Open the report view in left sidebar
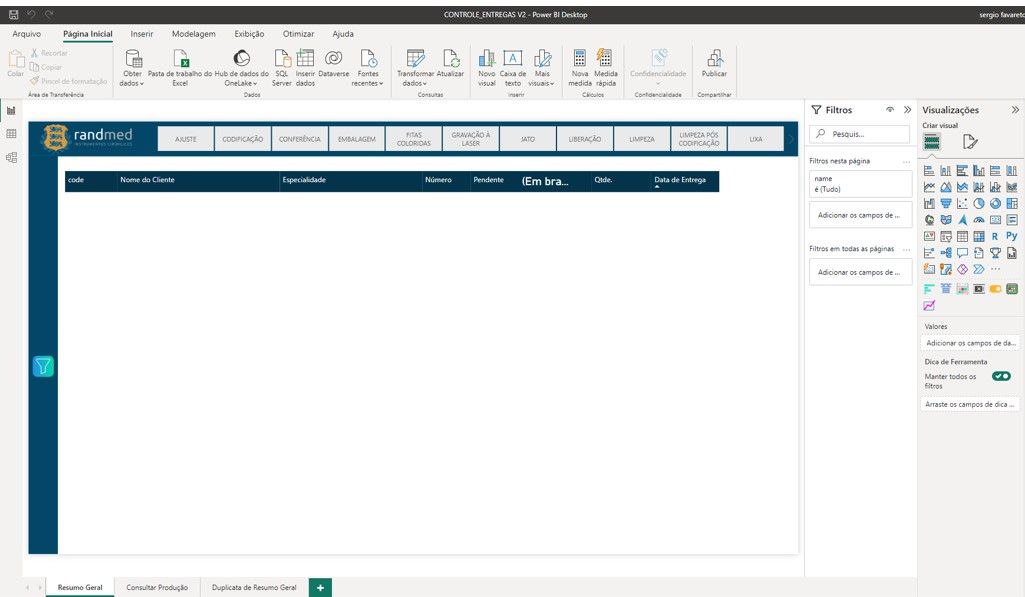Image resolution: width=1025 pixels, height=597 pixels. pyautogui.click(x=11, y=111)
